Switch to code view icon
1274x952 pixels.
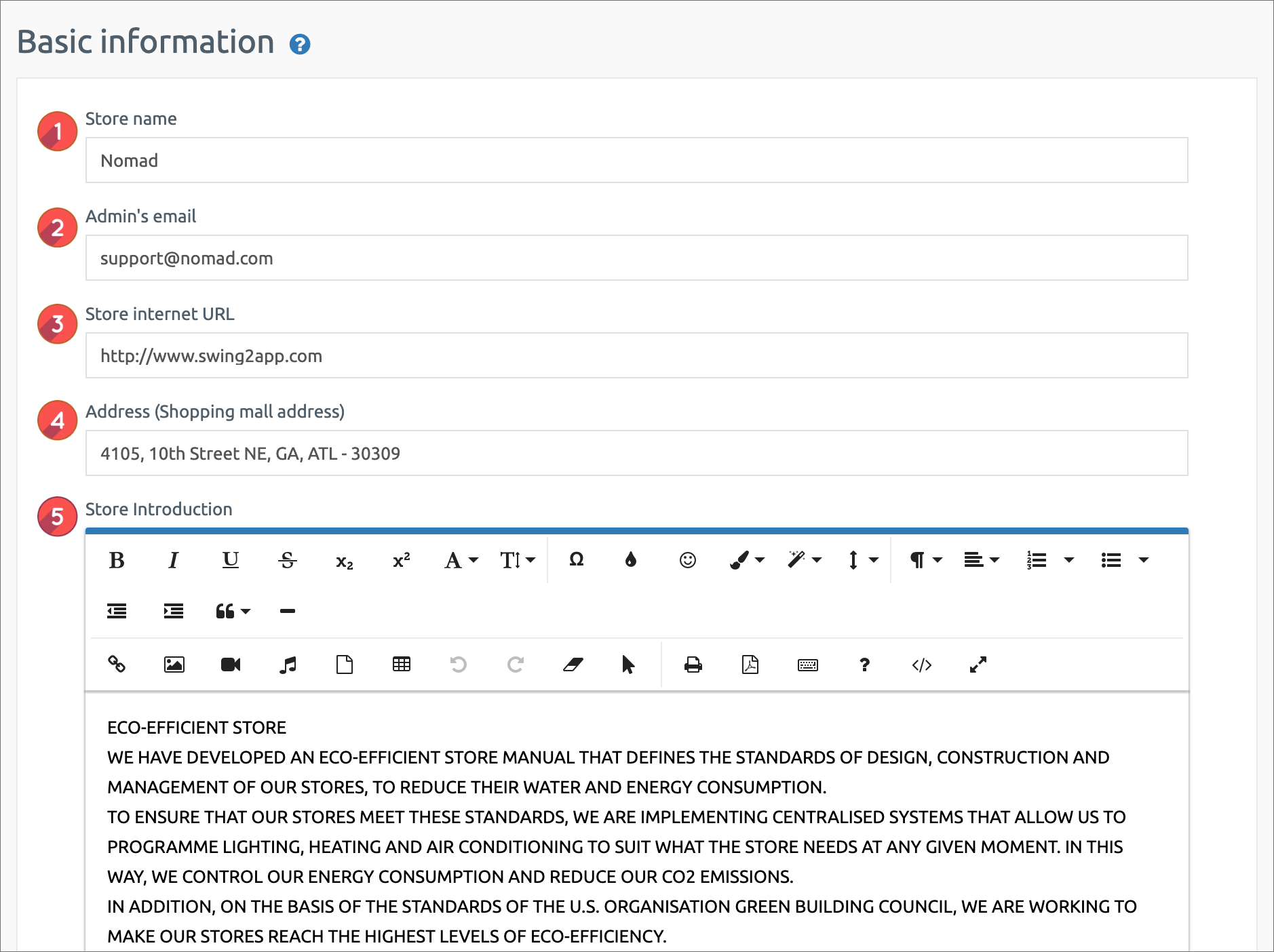tap(921, 665)
